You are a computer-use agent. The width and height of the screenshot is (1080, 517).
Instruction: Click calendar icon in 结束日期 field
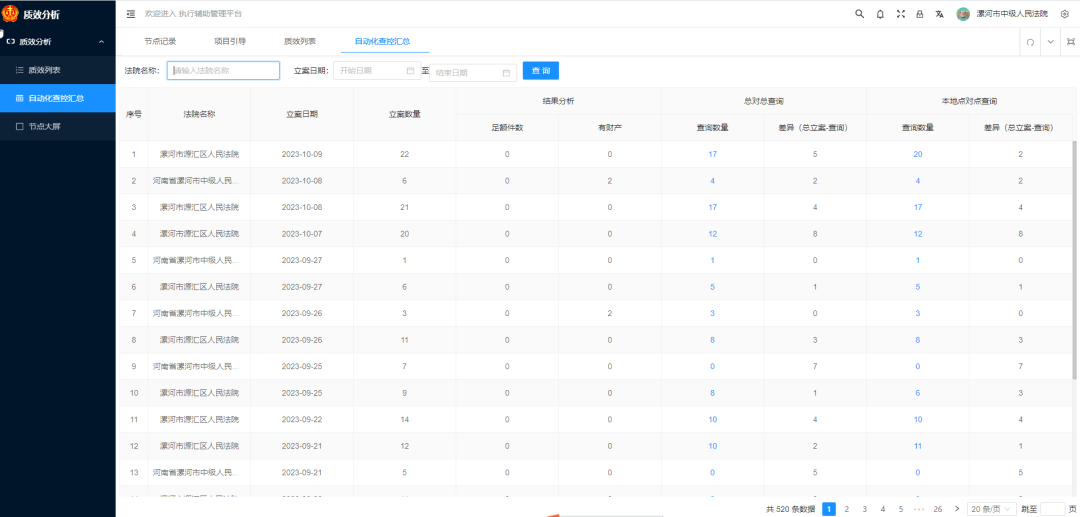click(506, 72)
